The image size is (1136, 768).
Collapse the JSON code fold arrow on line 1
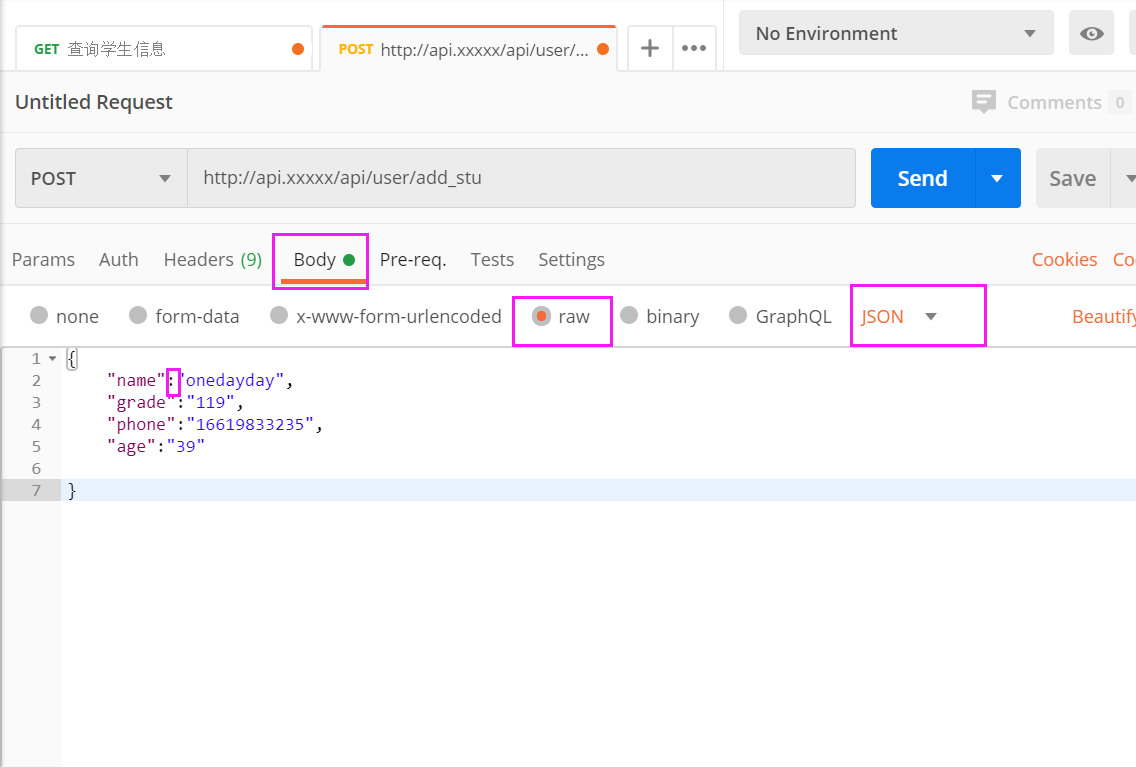click(x=52, y=358)
